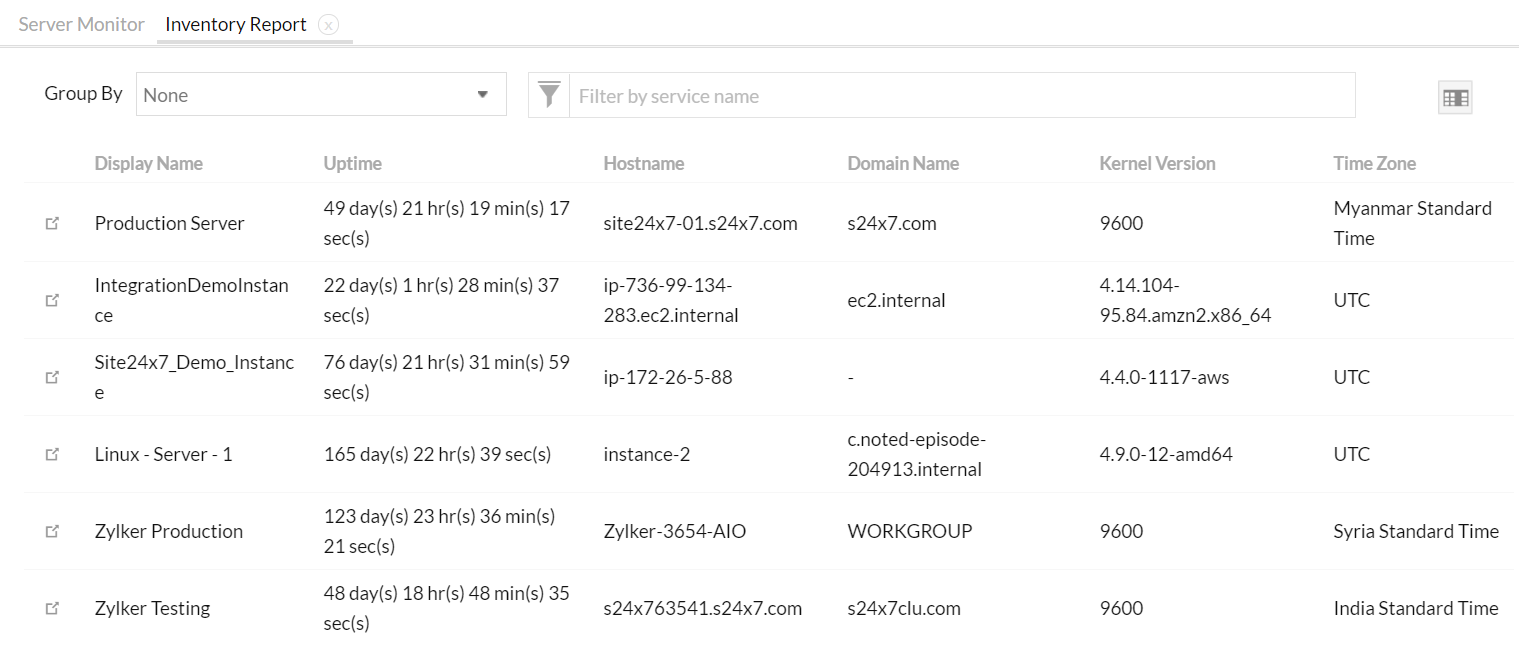
Task: Open the column chooser grid icon
Action: pos(1455,97)
